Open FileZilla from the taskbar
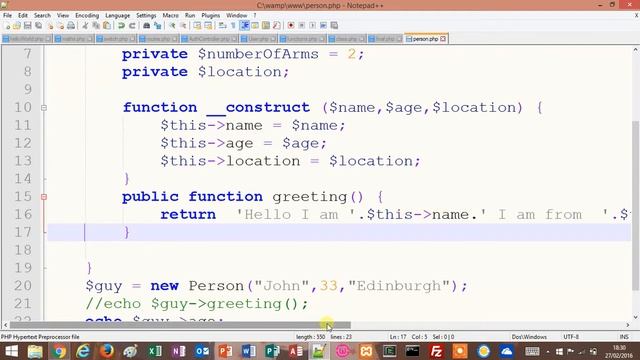This screenshot has height=360, width=640. tap(436, 351)
